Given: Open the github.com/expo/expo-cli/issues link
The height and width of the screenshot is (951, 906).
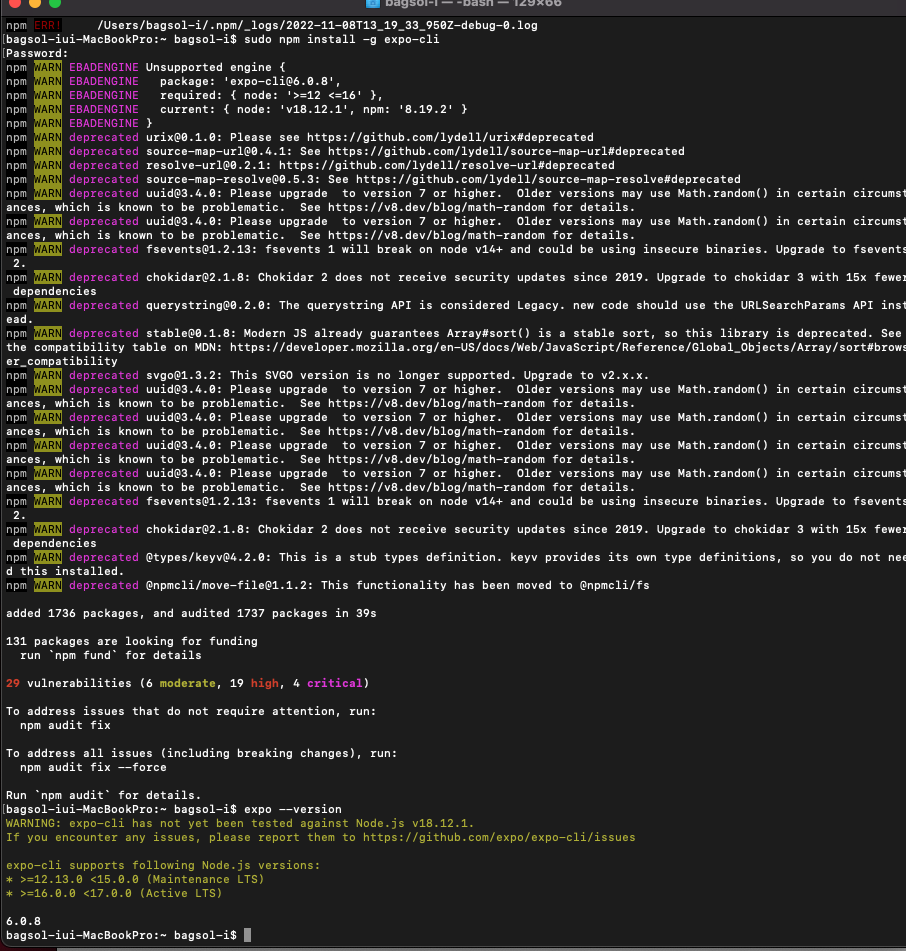Looking at the screenshot, I should [x=499, y=837].
